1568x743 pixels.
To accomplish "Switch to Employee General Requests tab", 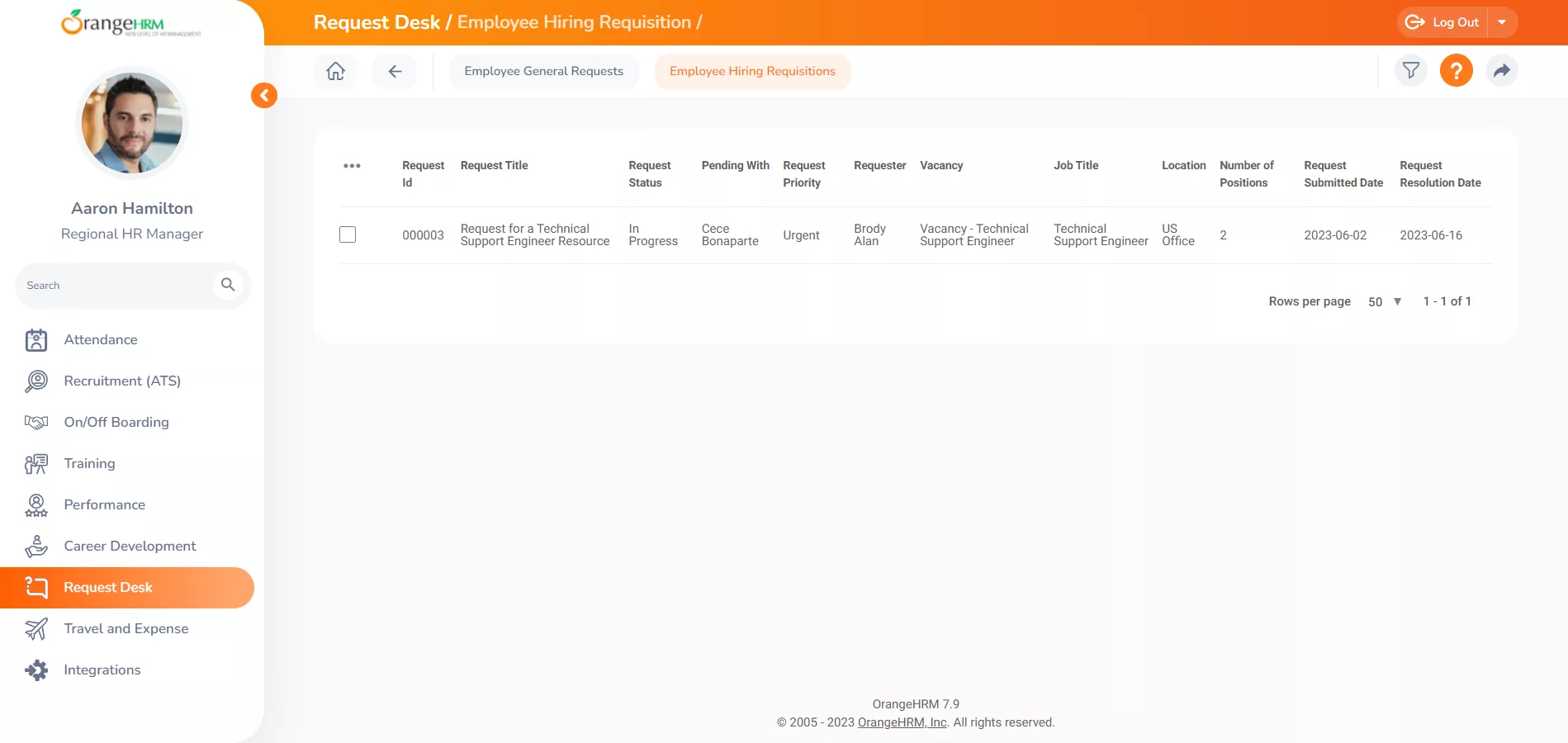I will [x=543, y=71].
